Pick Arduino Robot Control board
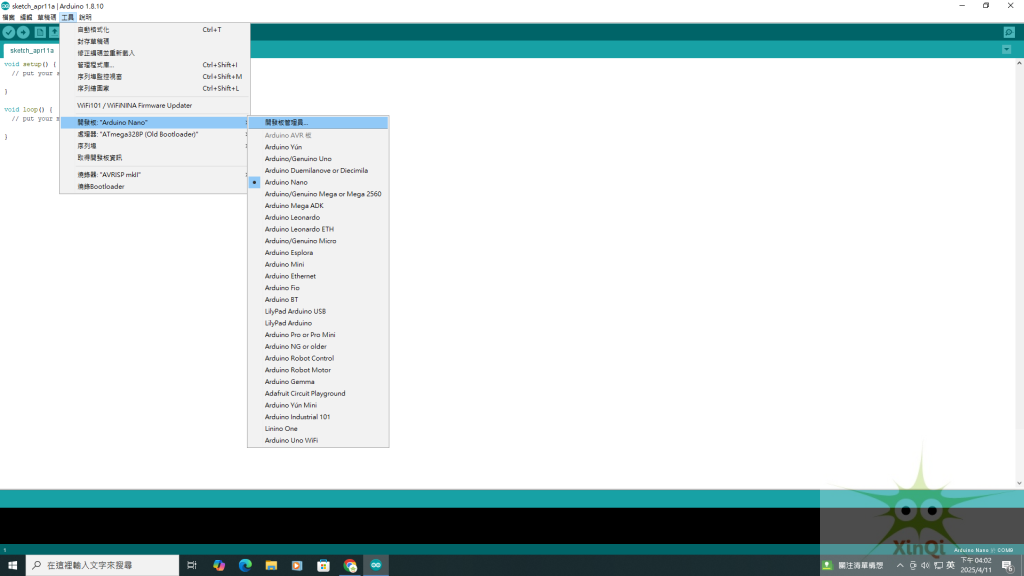The height and width of the screenshot is (576, 1024). coord(318,359)
